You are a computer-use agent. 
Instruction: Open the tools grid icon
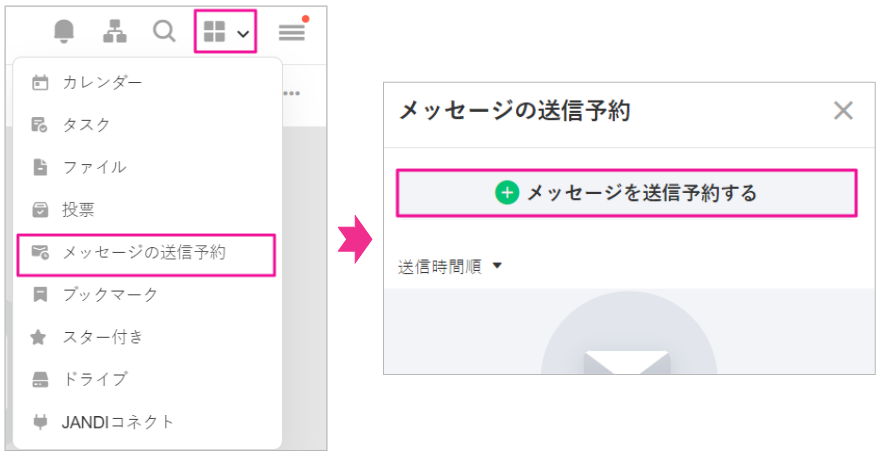214,32
